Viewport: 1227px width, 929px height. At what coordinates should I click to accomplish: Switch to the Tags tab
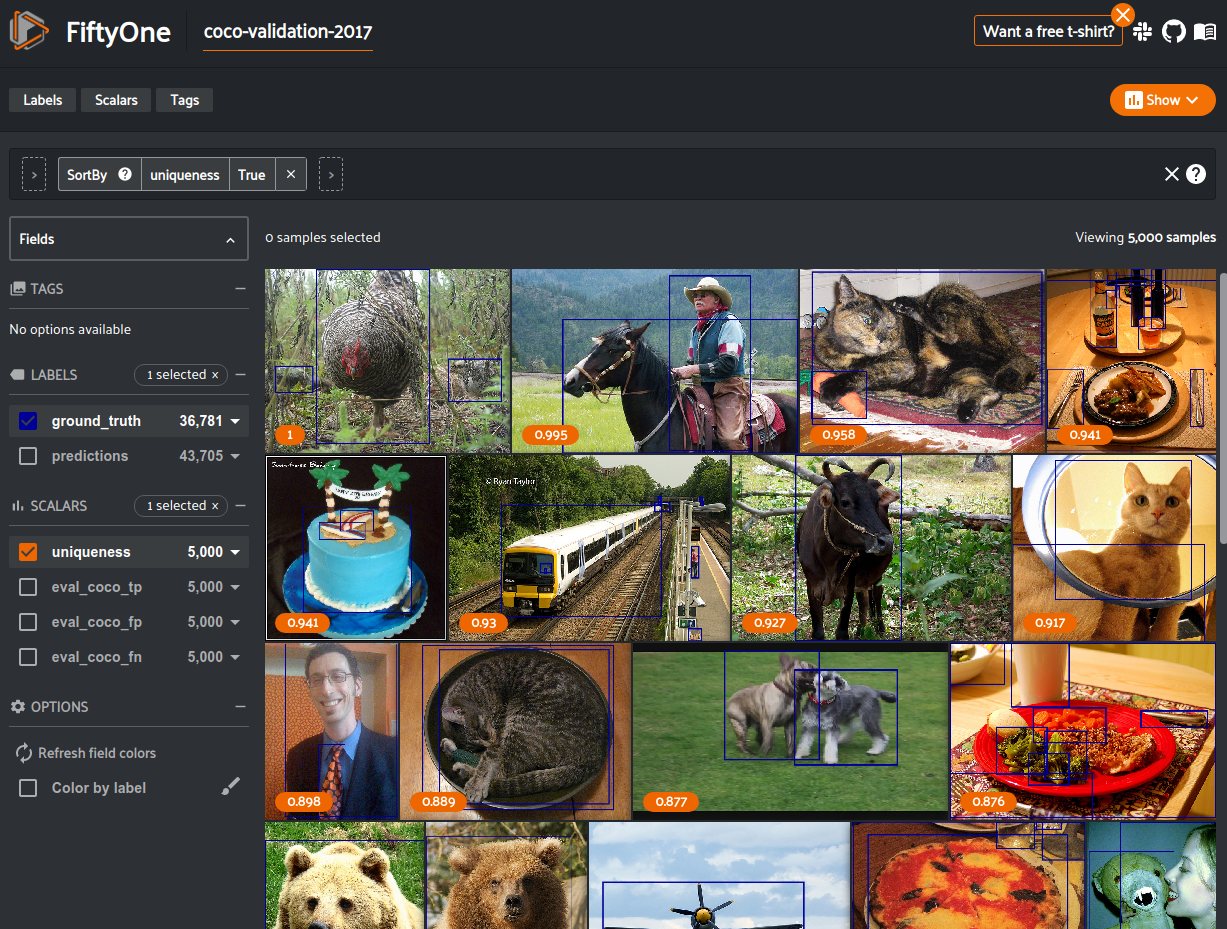click(185, 100)
